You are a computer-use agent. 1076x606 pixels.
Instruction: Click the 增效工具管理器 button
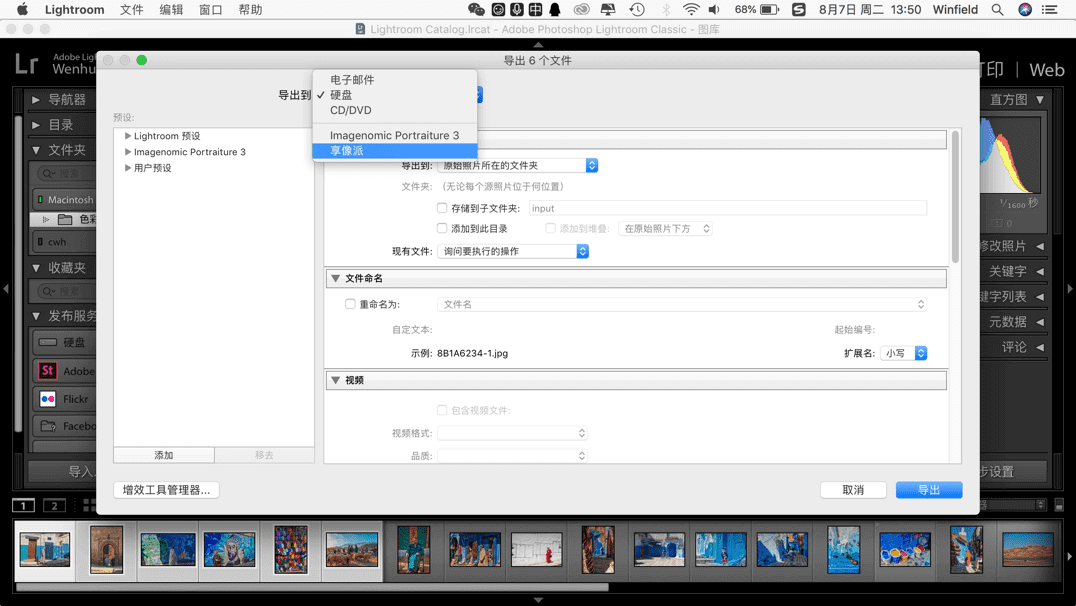pyautogui.click(x=166, y=490)
